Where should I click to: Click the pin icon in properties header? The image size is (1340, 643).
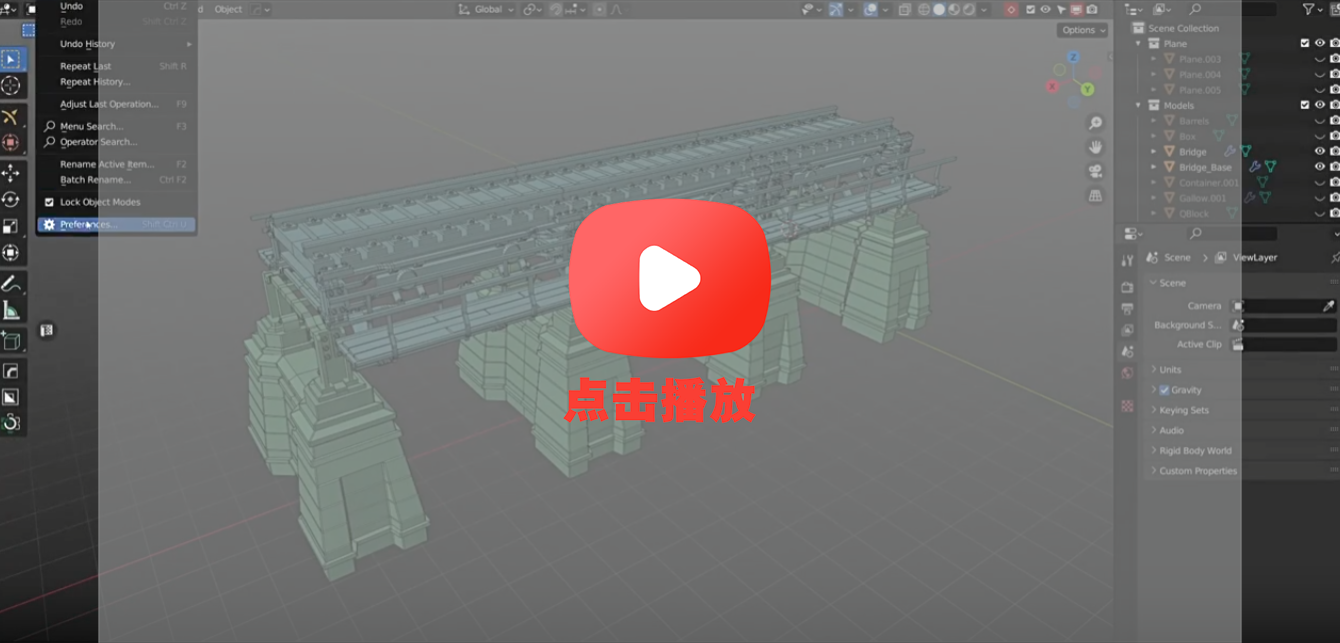(x=1335, y=258)
